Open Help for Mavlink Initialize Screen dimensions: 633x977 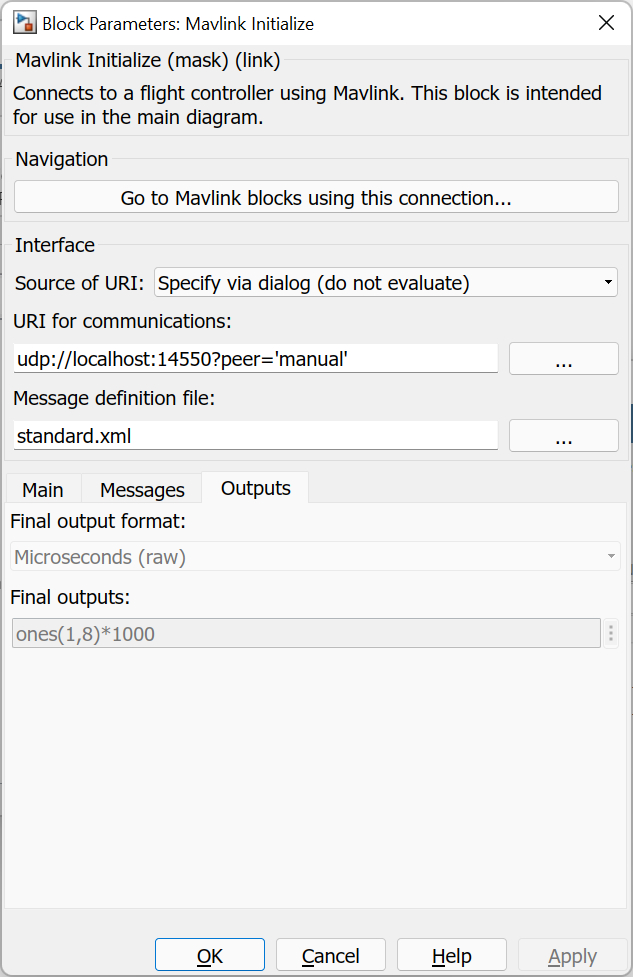pyautogui.click(x=451, y=955)
